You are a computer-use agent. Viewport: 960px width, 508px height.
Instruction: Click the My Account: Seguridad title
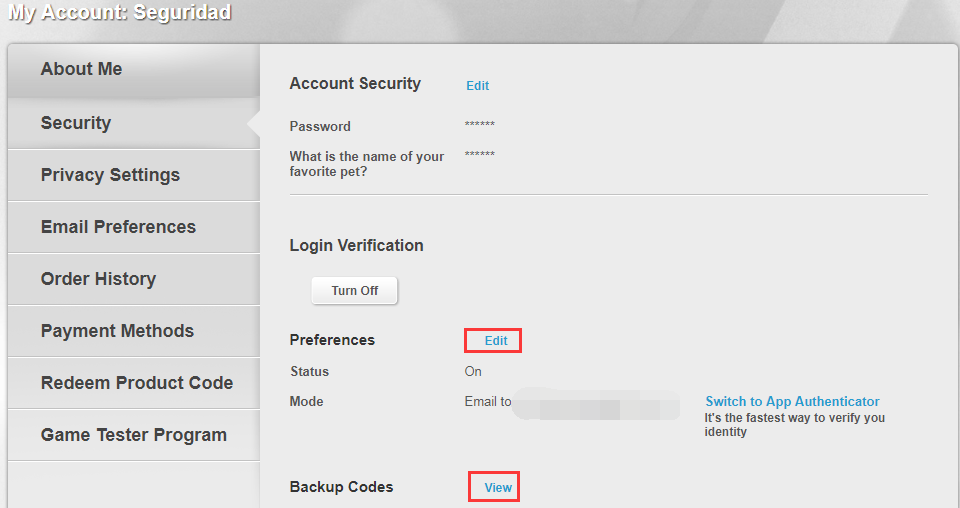(x=119, y=12)
